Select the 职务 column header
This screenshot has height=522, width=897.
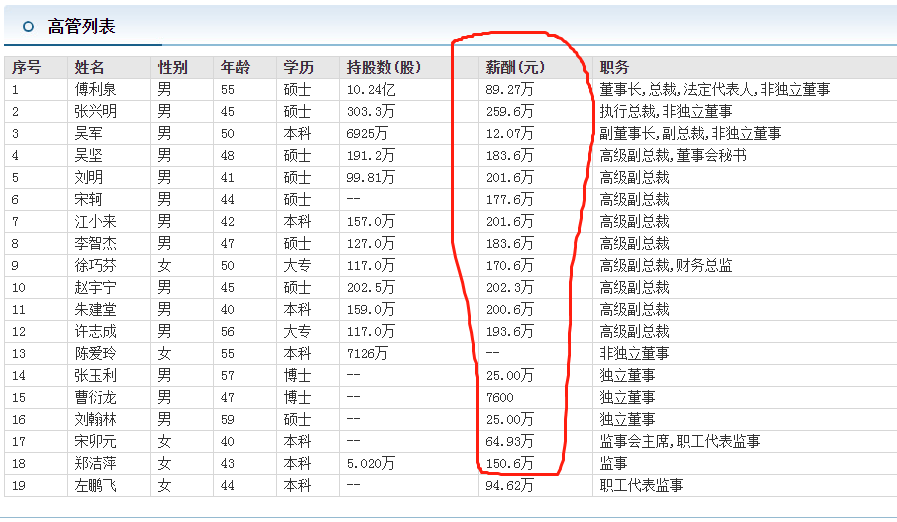pyautogui.click(x=614, y=68)
